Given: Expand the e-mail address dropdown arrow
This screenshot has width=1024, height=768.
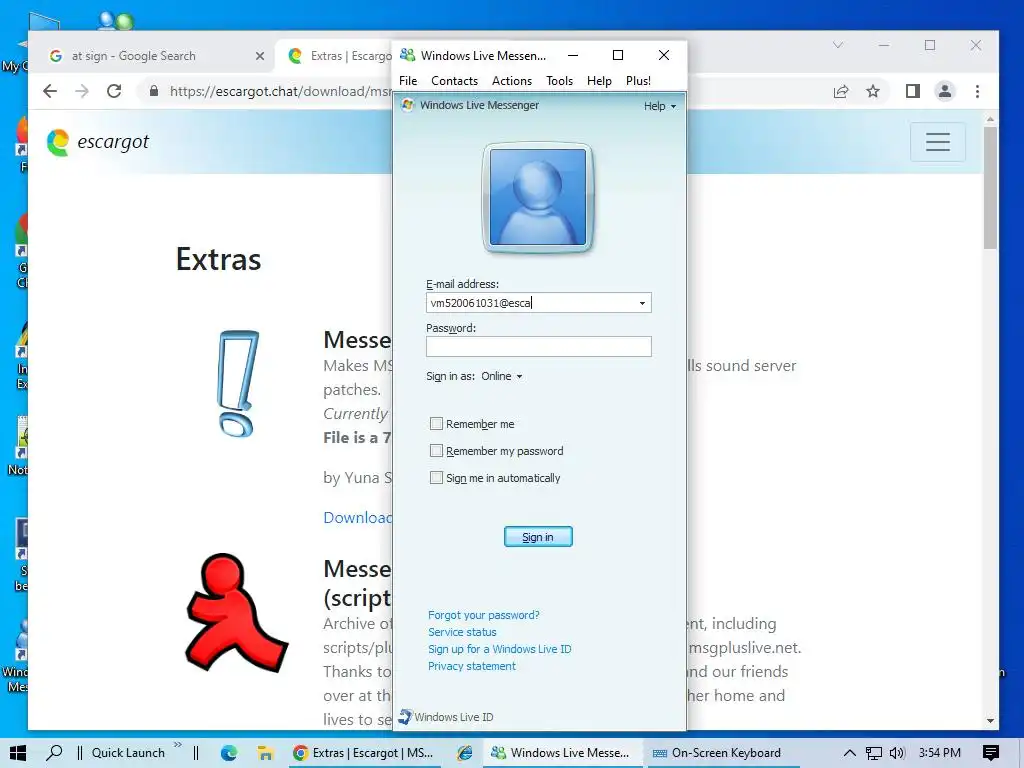Looking at the screenshot, I should click(x=642, y=303).
